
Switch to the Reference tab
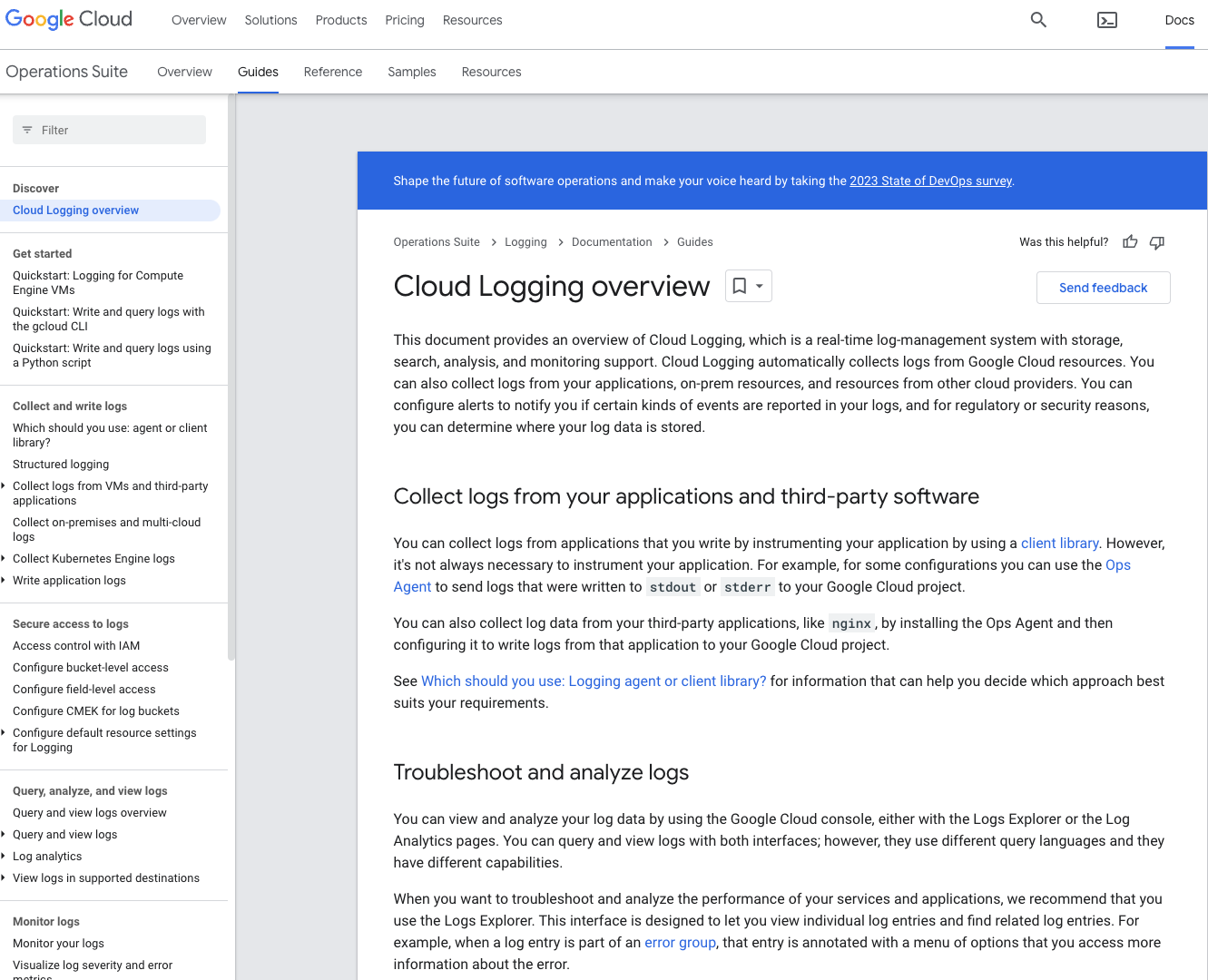333,72
